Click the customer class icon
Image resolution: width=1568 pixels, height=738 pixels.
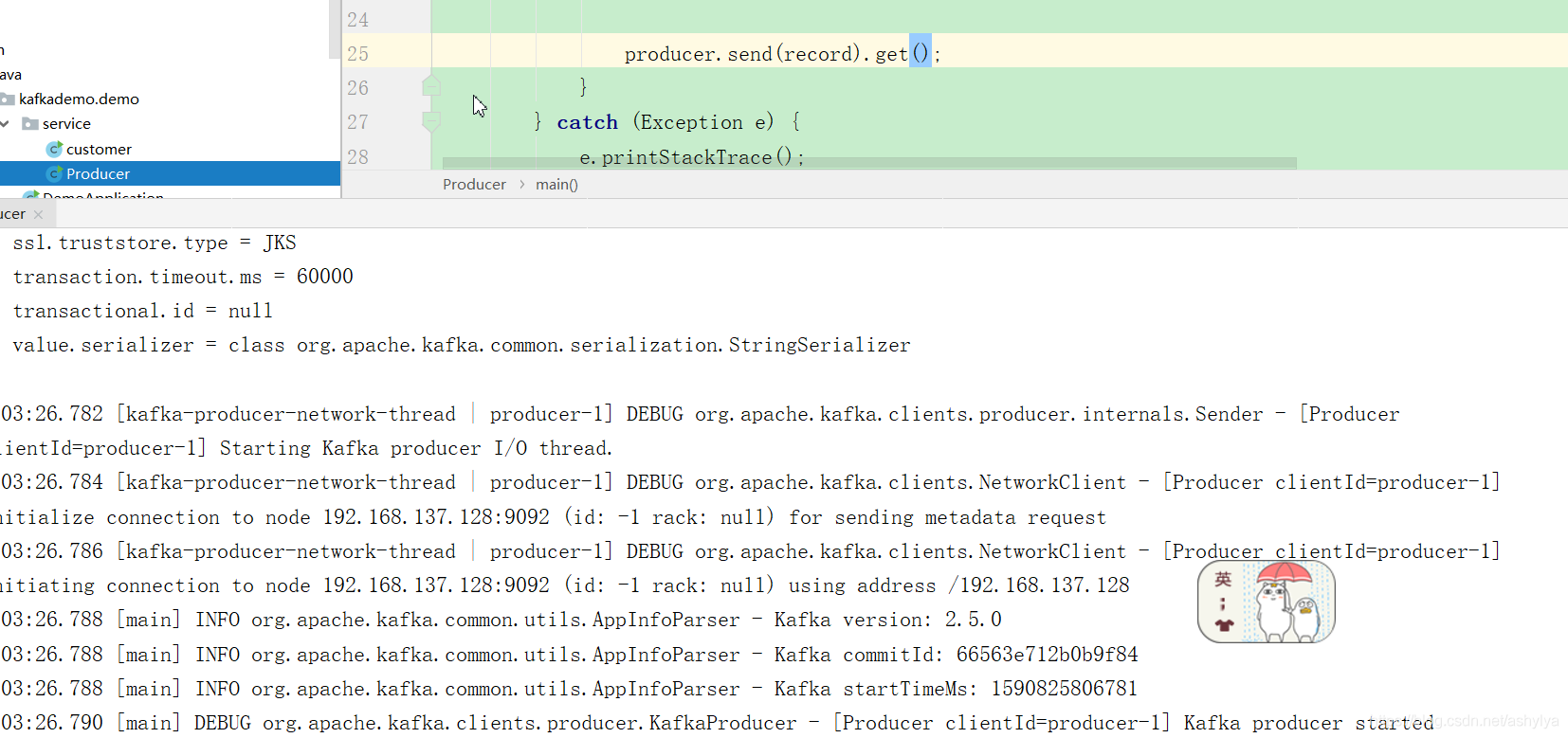point(54,149)
